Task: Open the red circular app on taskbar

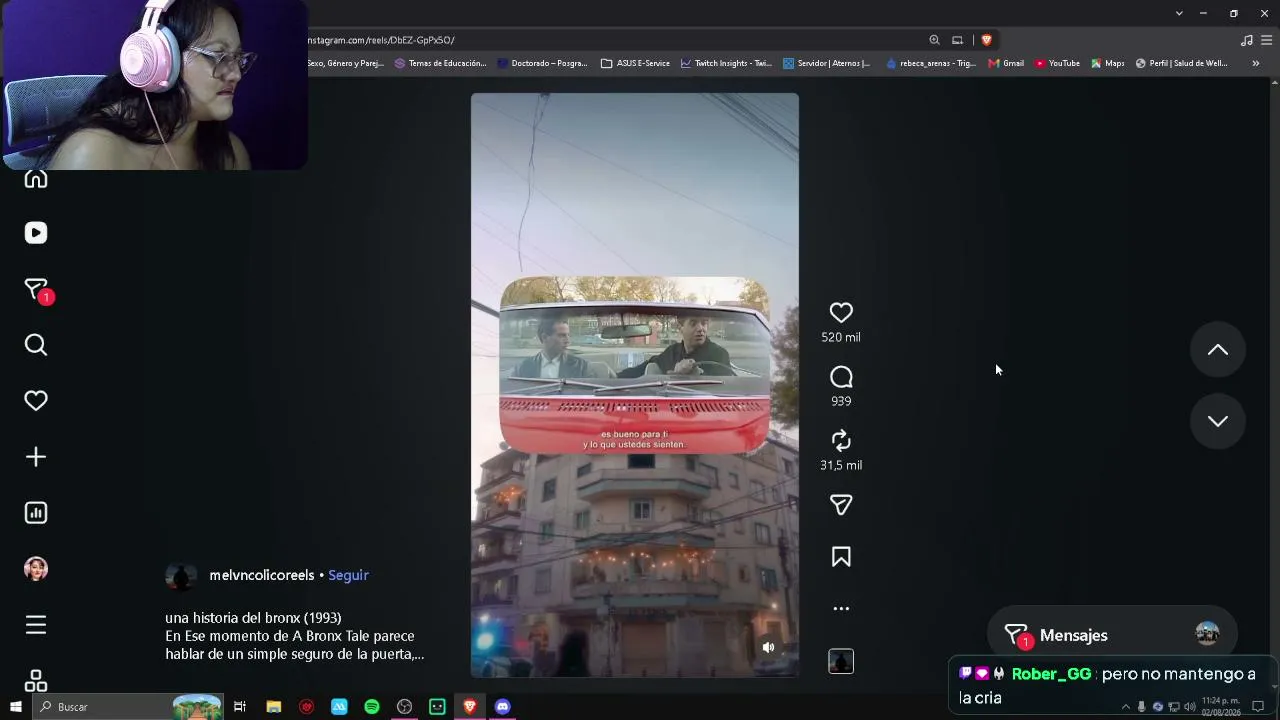Action: click(306, 707)
